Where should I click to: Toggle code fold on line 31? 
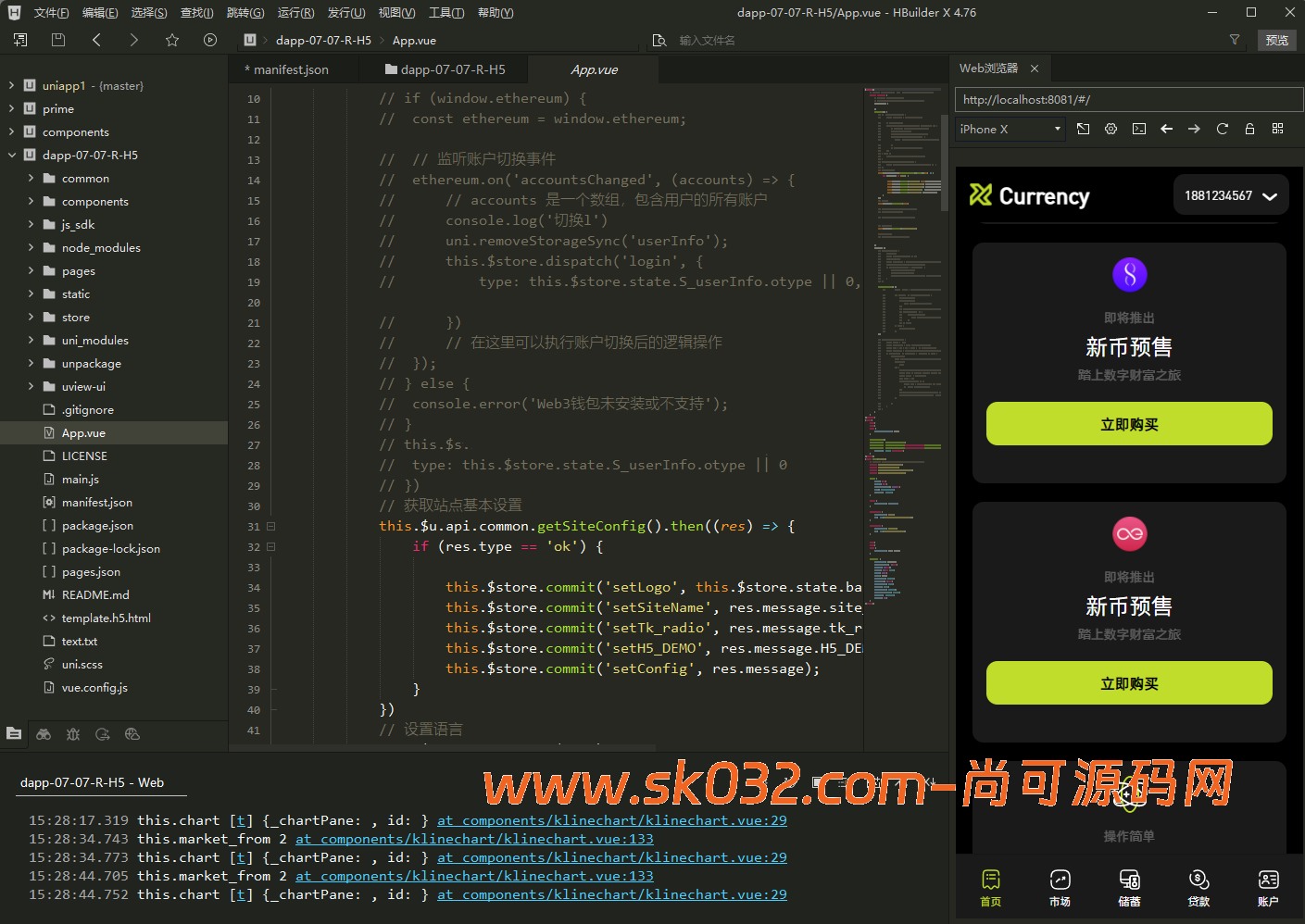tap(270, 526)
